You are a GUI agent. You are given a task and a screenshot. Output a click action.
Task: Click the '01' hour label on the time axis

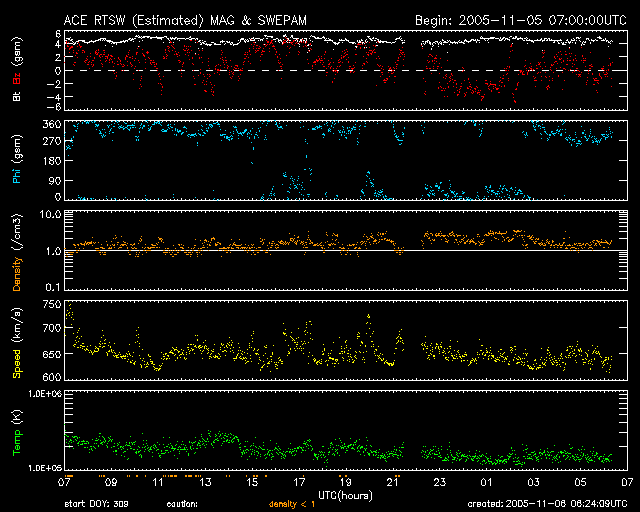[x=487, y=483]
